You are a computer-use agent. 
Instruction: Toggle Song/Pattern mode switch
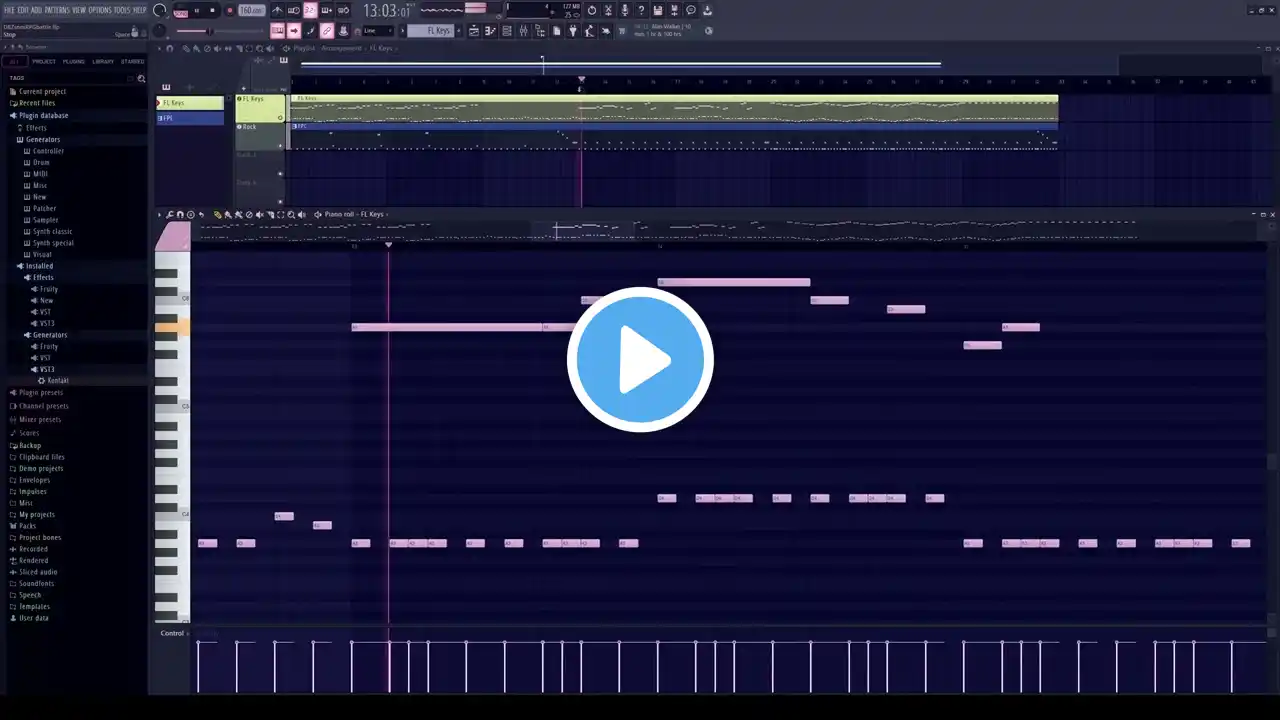click(x=181, y=13)
